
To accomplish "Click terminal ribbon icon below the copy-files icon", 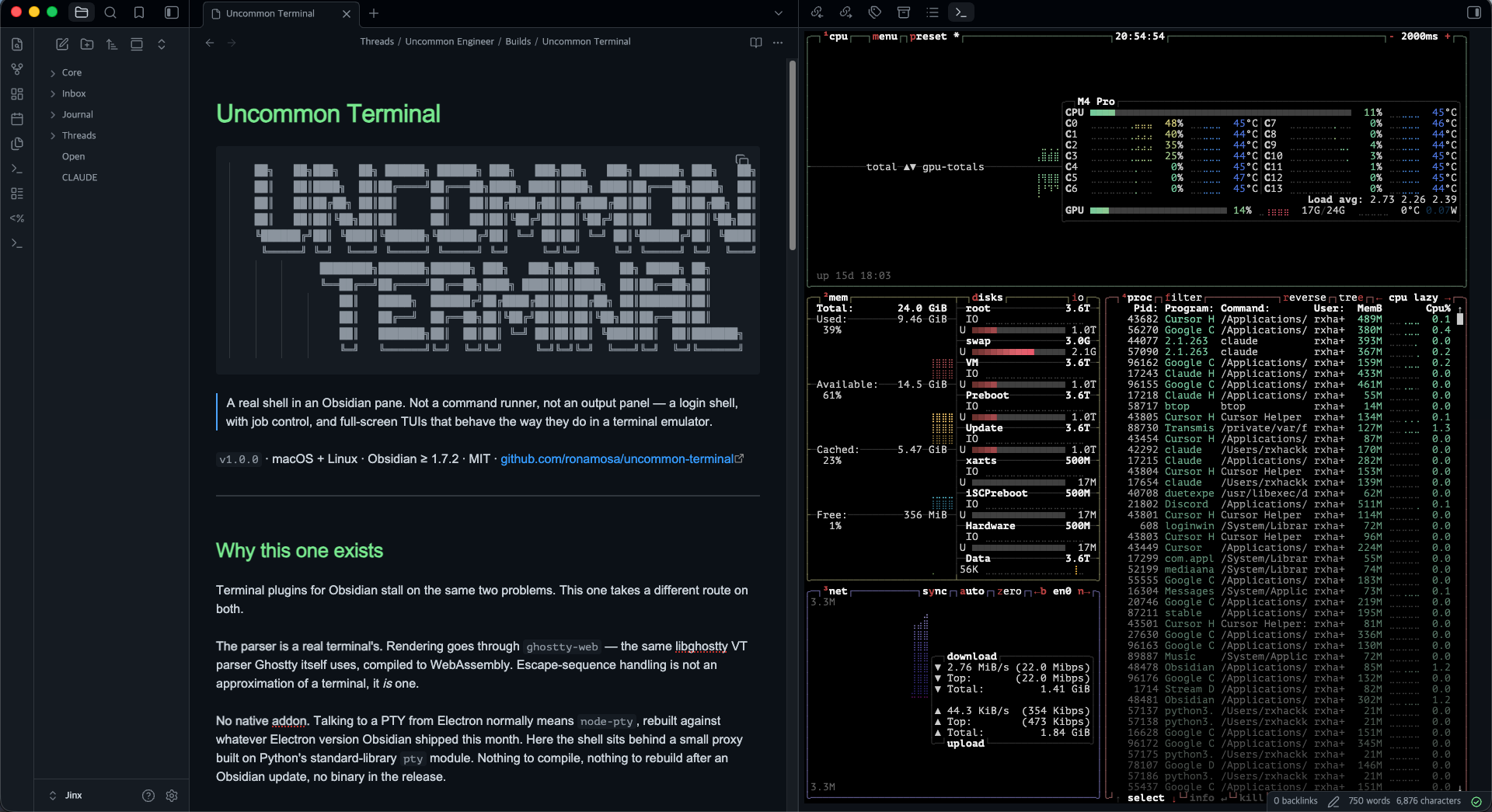I will [x=17, y=169].
